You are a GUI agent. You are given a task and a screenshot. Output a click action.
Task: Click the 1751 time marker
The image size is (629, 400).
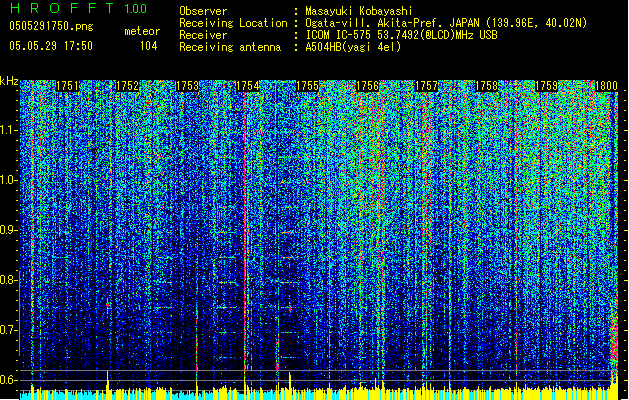[67, 86]
